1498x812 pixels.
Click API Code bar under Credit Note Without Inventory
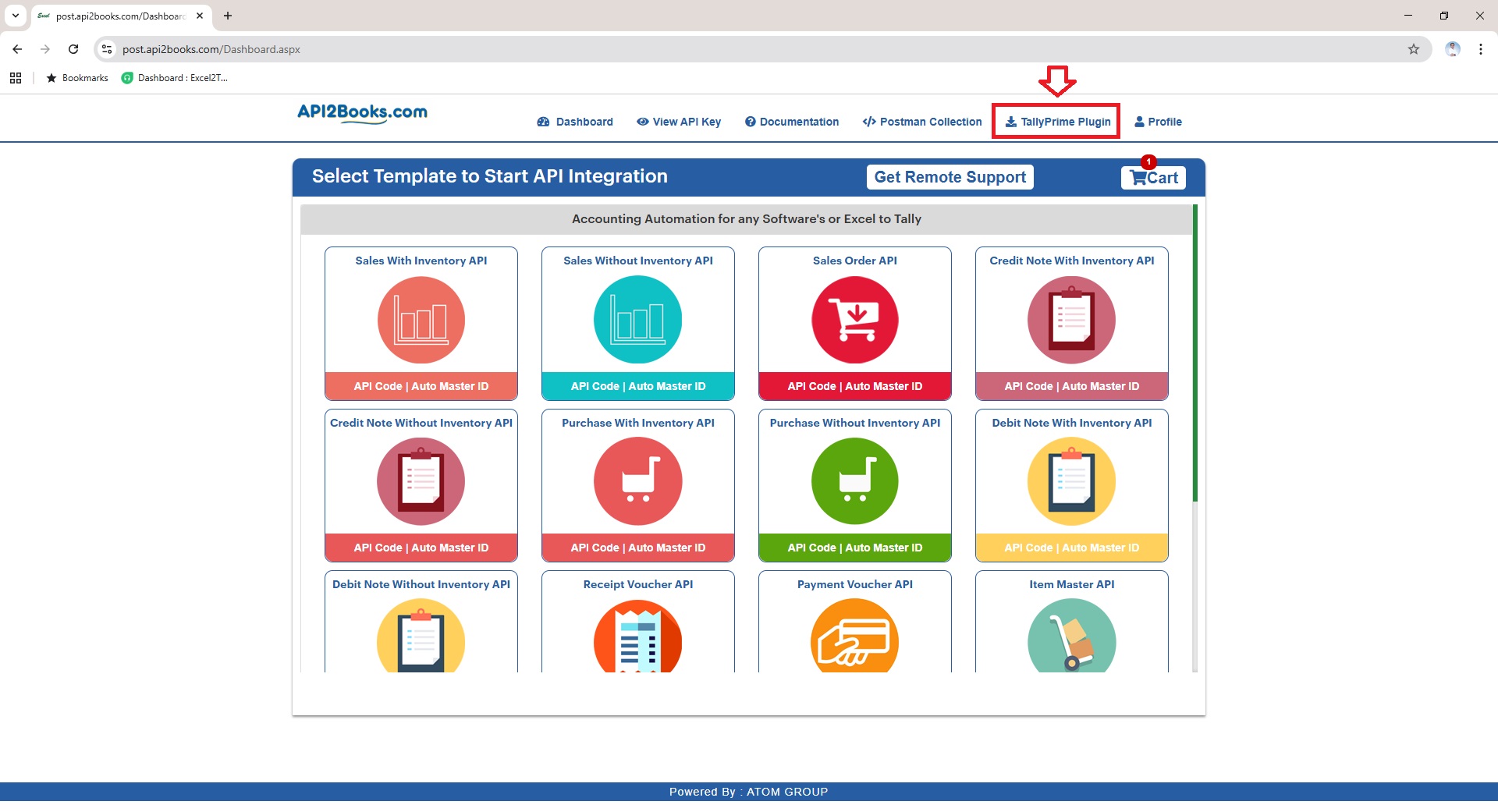421,548
